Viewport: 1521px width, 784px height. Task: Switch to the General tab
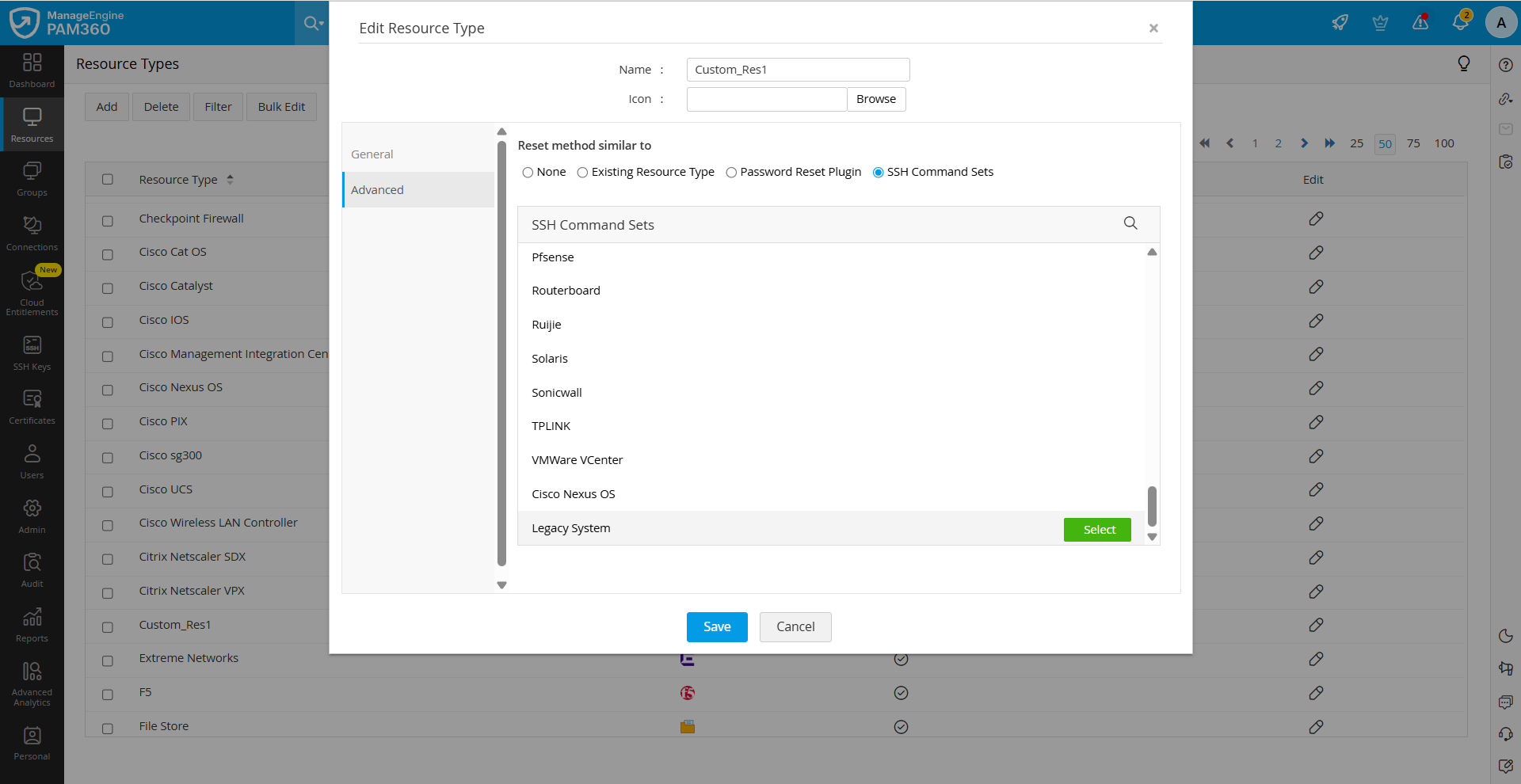click(x=372, y=154)
